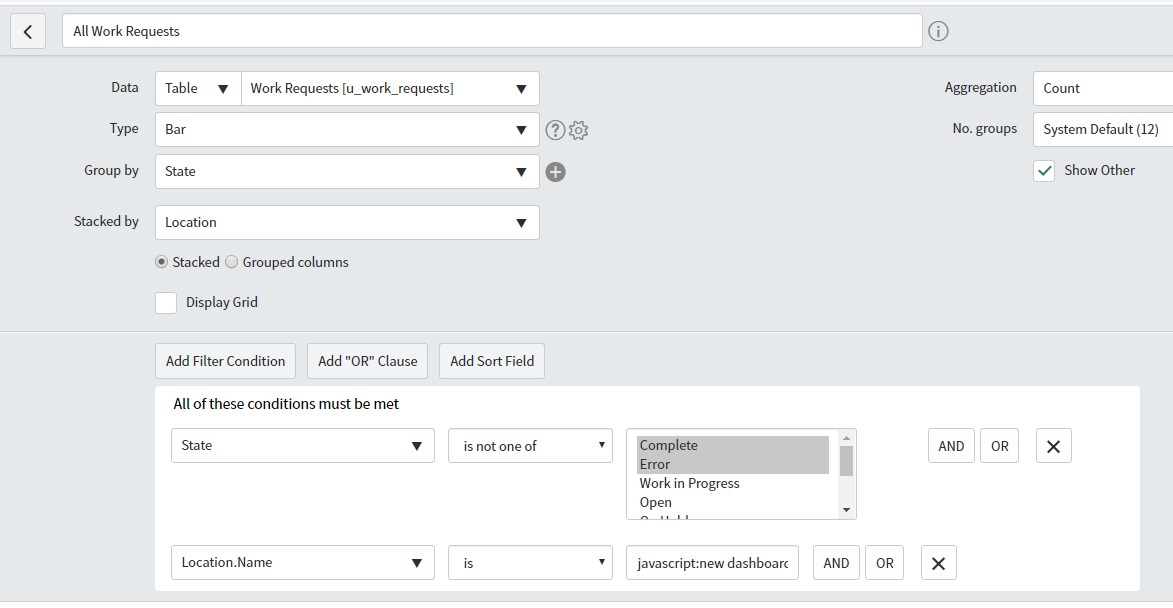This screenshot has height=608, width=1173.
Task: Click OR button on the Location.Name condition
Action: pos(884,563)
